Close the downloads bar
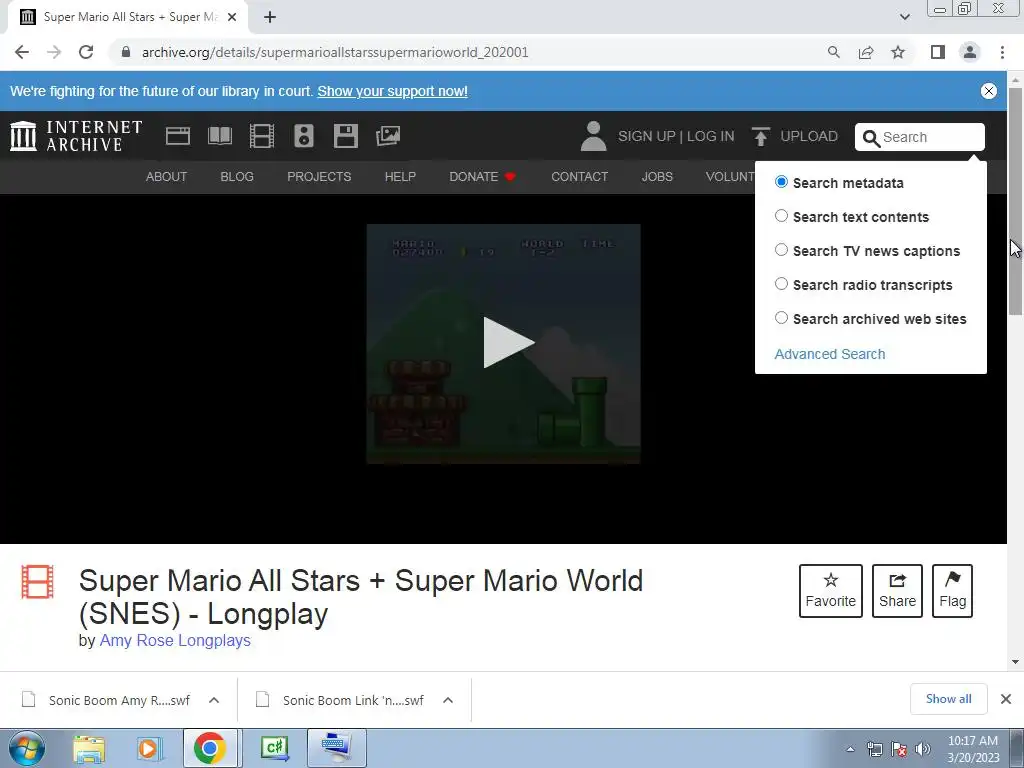 click(1006, 699)
